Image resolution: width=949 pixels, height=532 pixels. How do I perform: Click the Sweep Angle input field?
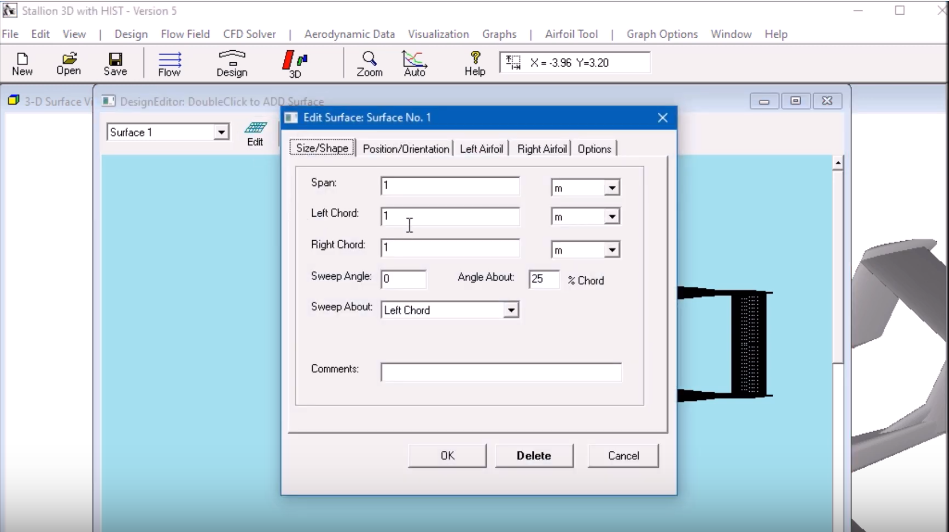[x=404, y=278]
